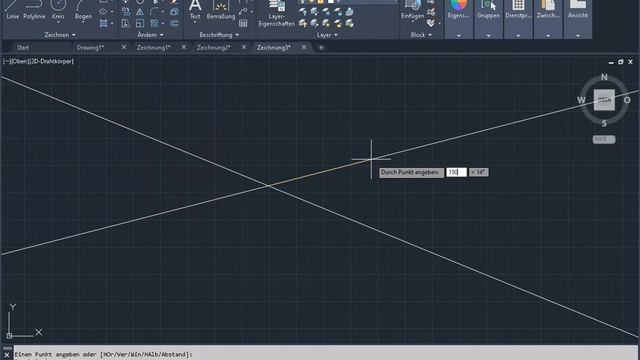Switch to the Zeichnung1* tab
The image size is (640, 360).
[x=153, y=47]
